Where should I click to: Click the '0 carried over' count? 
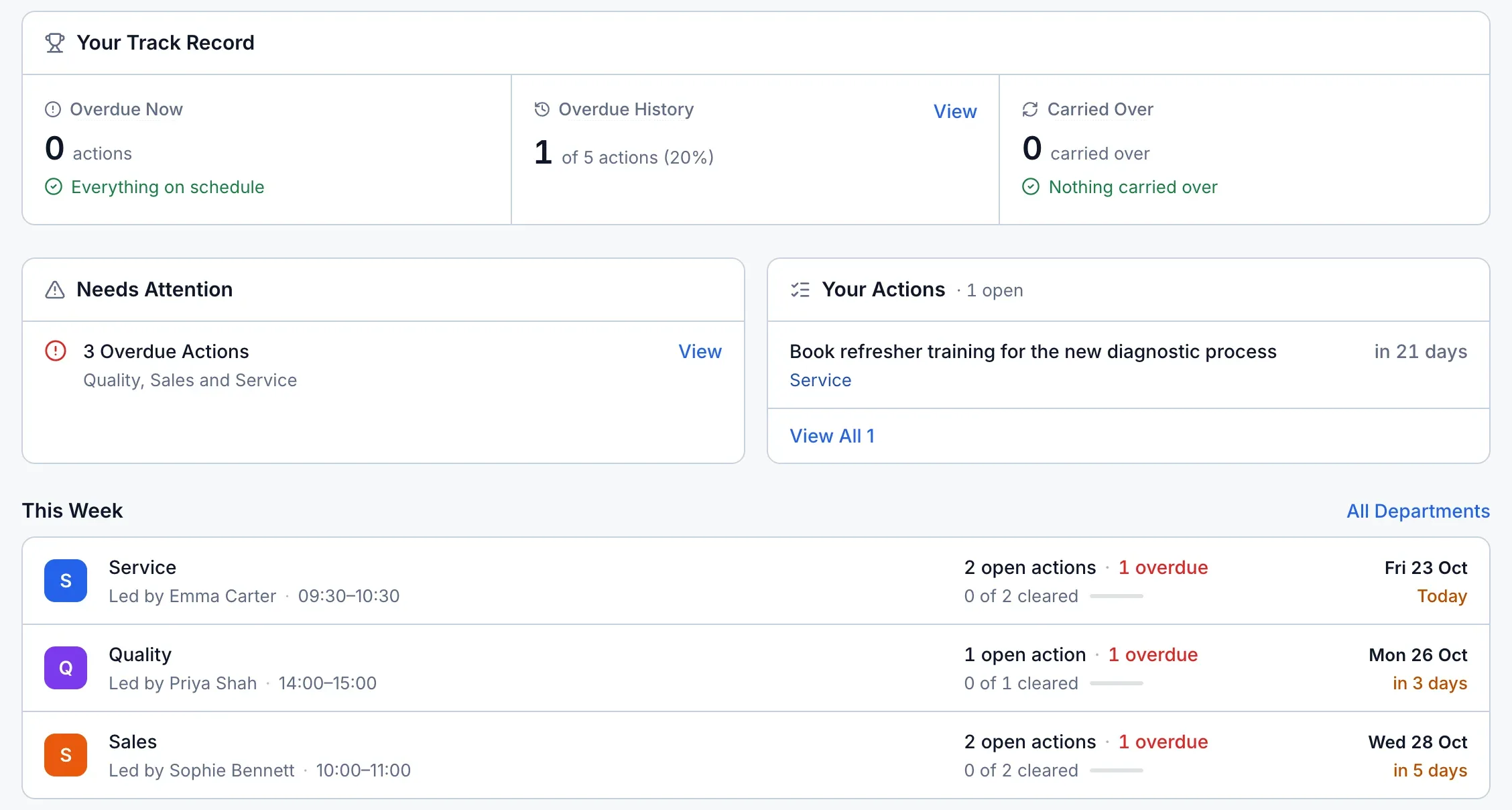(x=1086, y=149)
